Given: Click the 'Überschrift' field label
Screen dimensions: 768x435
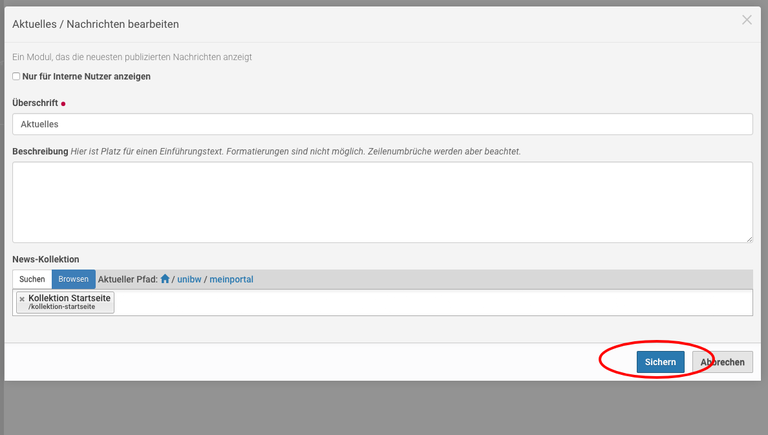Looking at the screenshot, I should [x=35, y=103].
